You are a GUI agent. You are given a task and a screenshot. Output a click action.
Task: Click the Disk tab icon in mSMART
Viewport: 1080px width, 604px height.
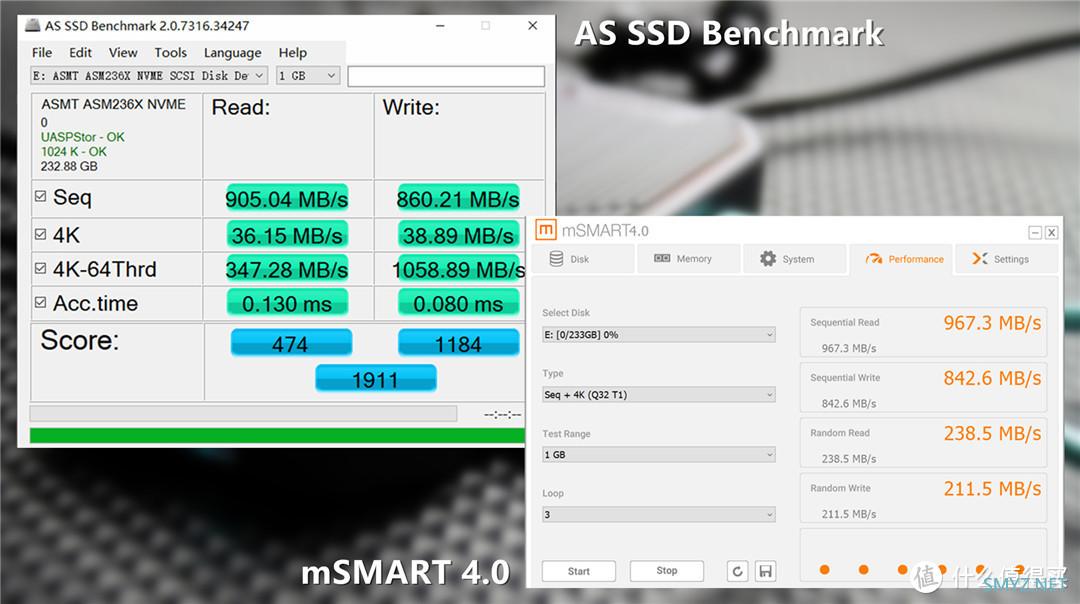(557, 259)
